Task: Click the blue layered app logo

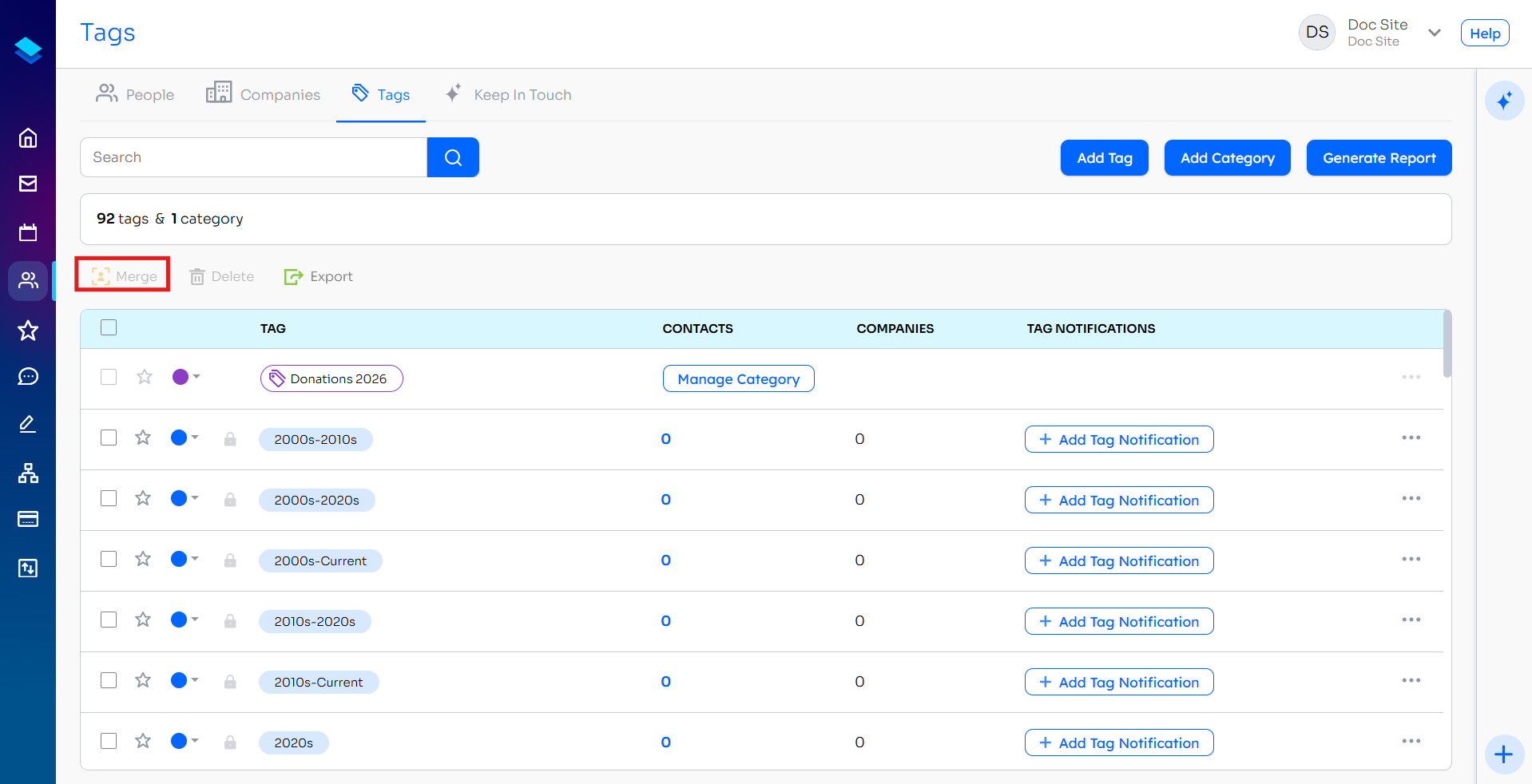Action: [x=28, y=50]
